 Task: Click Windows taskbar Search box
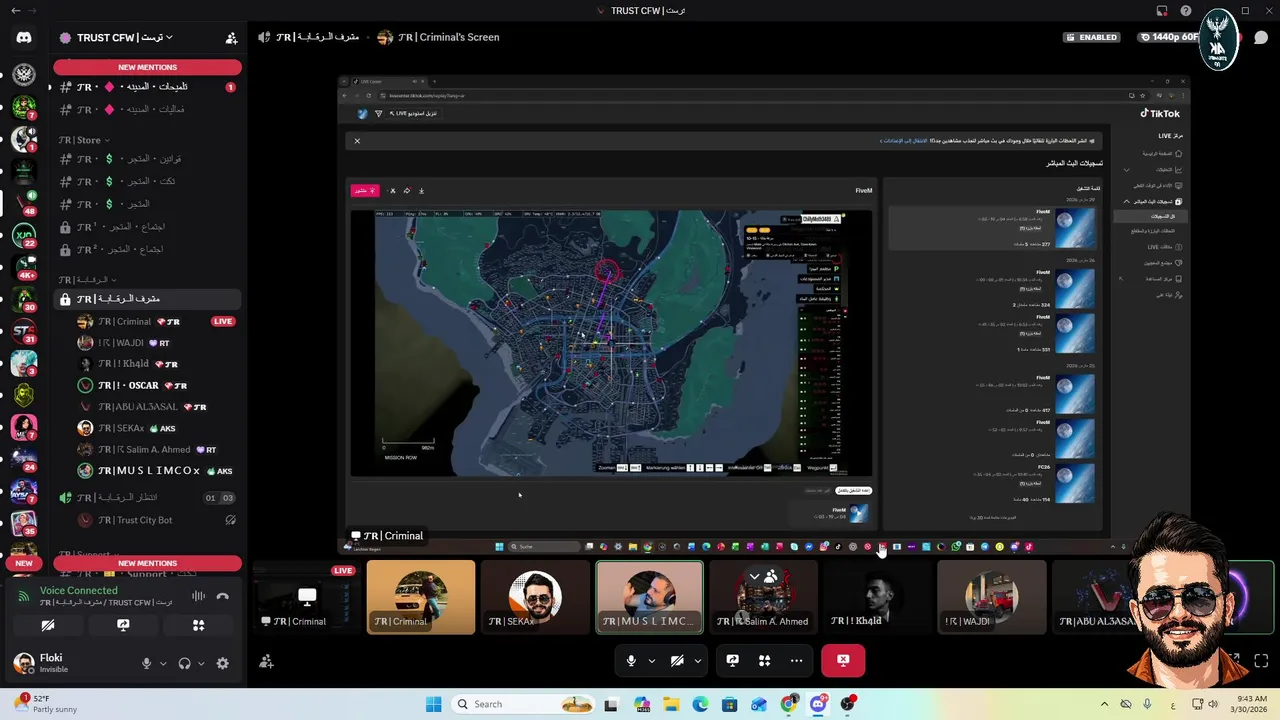point(523,704)
